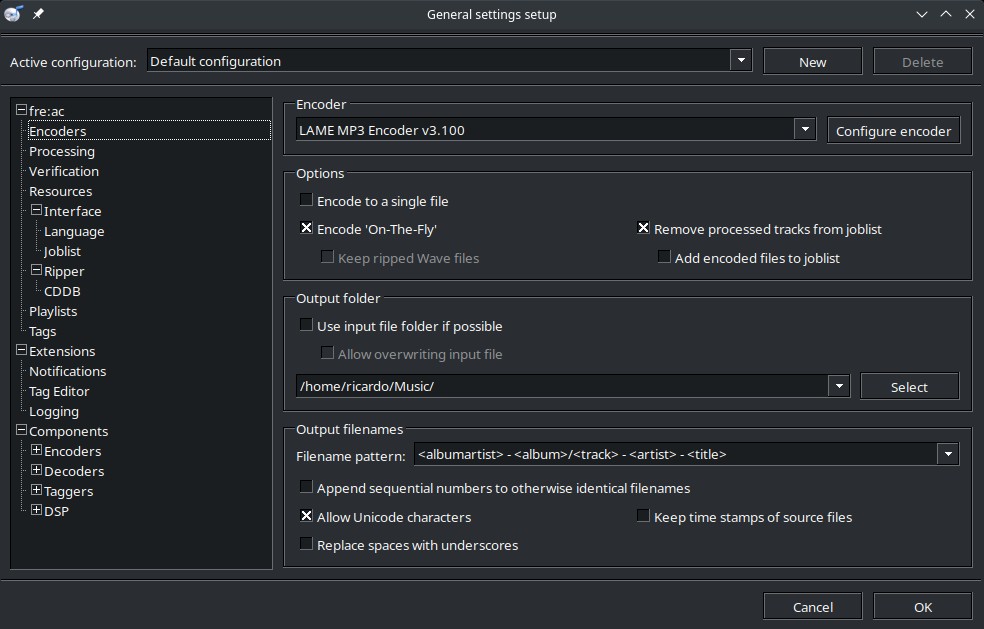Close the General settings setup dialog
The image size is (984, 629).
tap(970, 14)
